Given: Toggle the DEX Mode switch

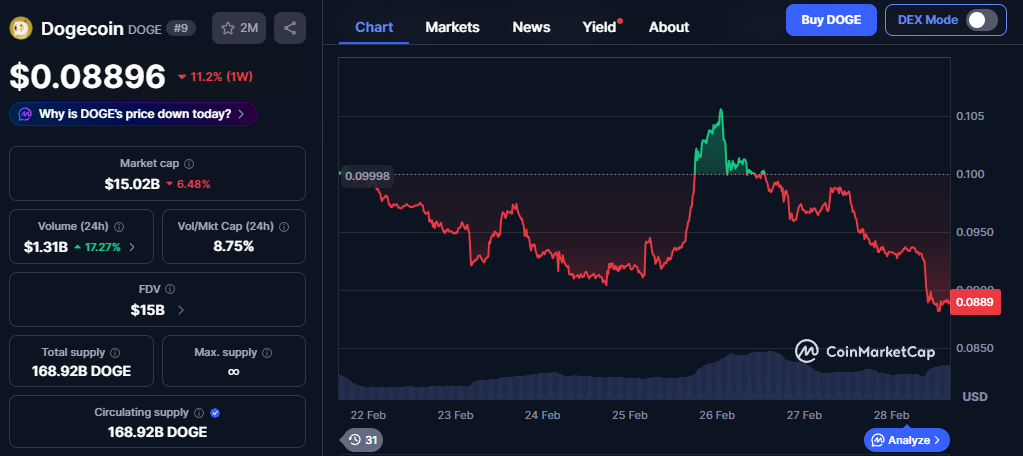Looking at the screenshot, I should pyautogui.click(x=981, y=20).
